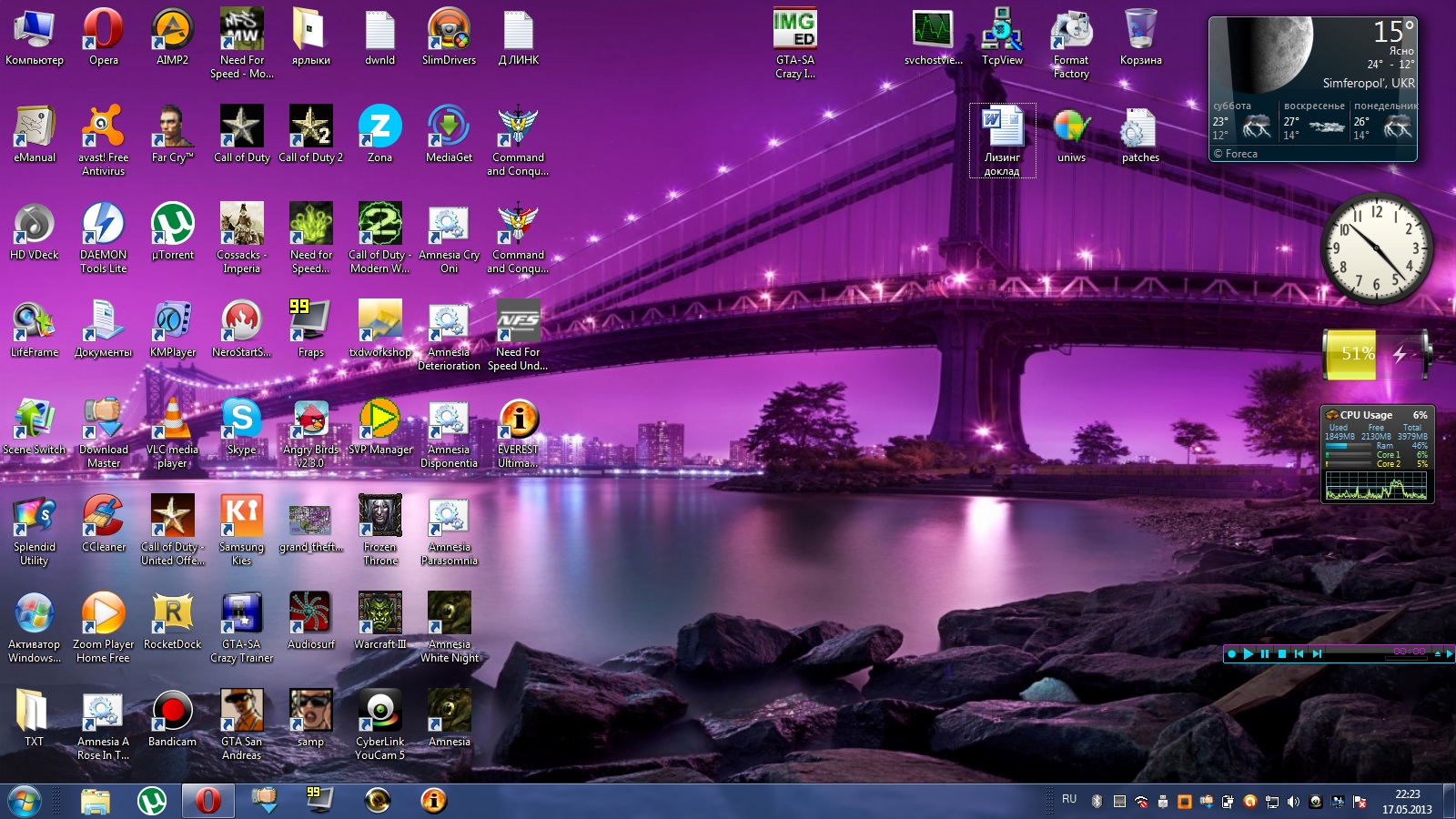Screen dimensions: 1456x819
Task: Click the taskbar clock showing 22:23
Action: point(1408,801)
